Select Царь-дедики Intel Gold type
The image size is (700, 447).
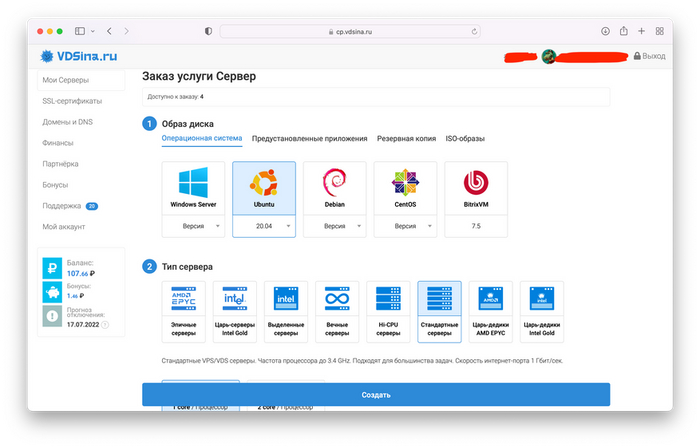coord(542,312)
